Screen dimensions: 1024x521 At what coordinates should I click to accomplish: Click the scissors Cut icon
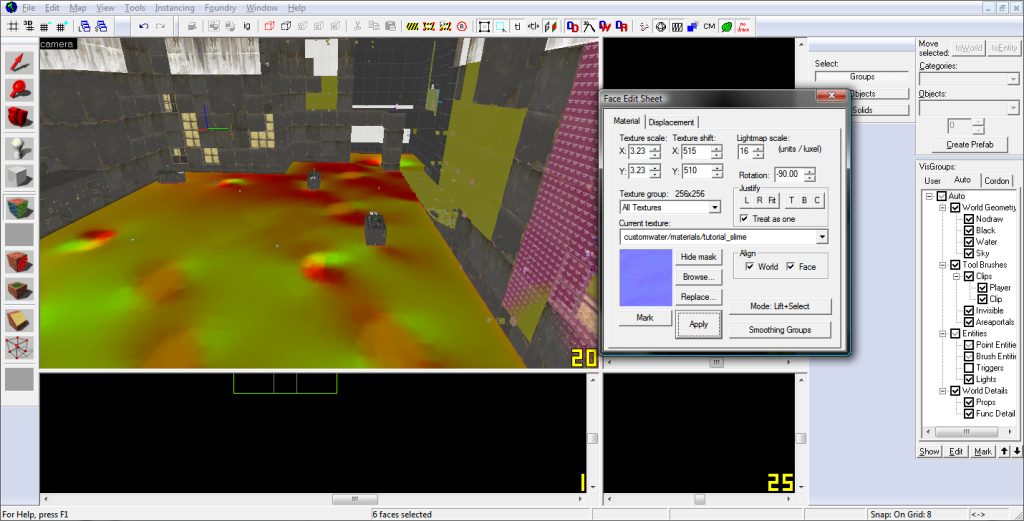(x=357, y=27)
